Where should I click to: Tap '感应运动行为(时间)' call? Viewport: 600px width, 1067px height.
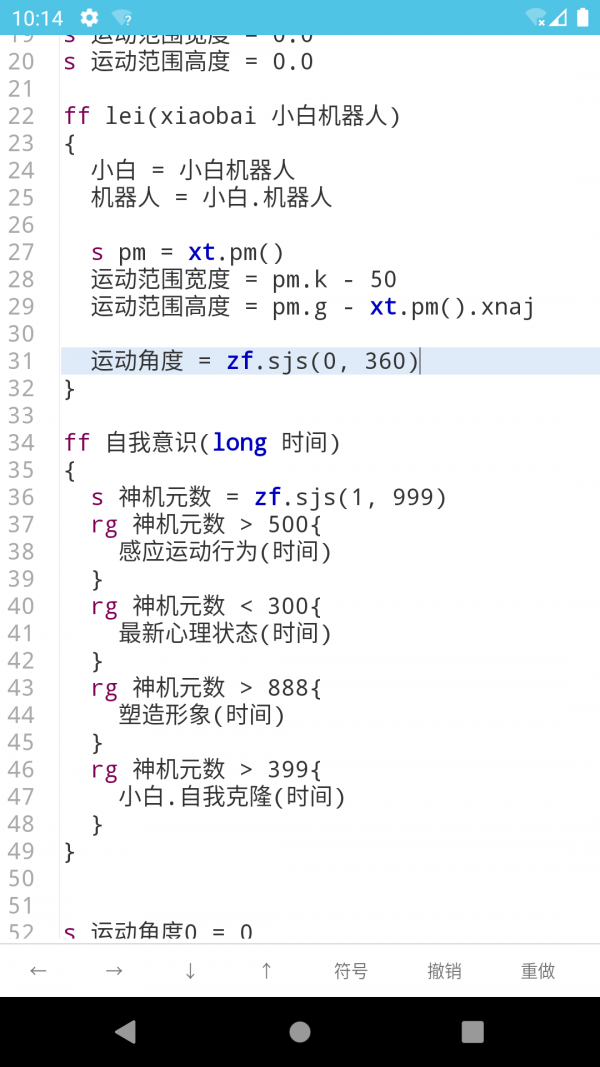click(x=225, y=552)
